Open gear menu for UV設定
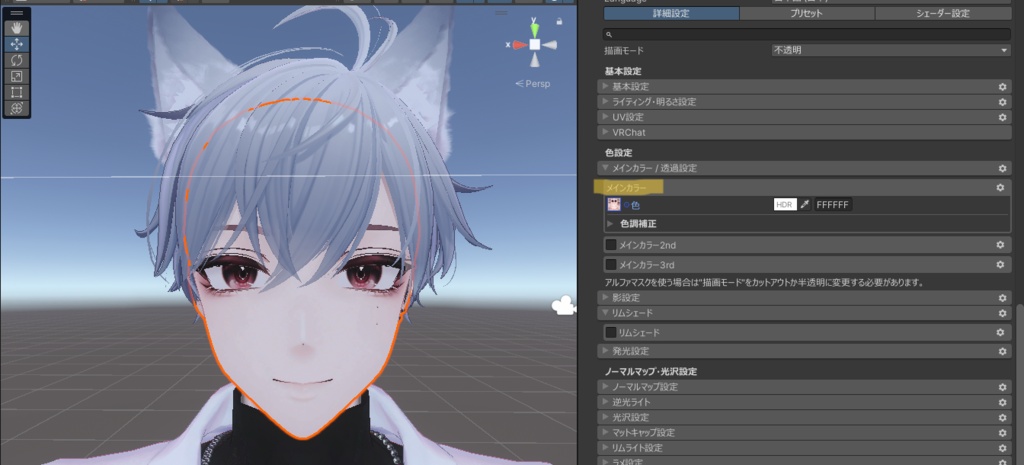 point(1002,118)
